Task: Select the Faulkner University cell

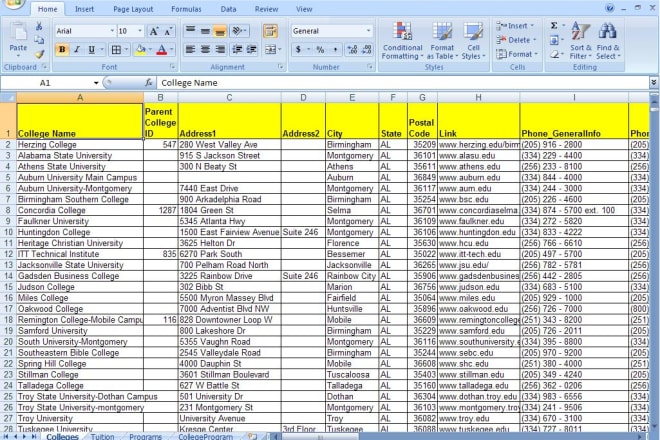Action: (x=80, y=221)
